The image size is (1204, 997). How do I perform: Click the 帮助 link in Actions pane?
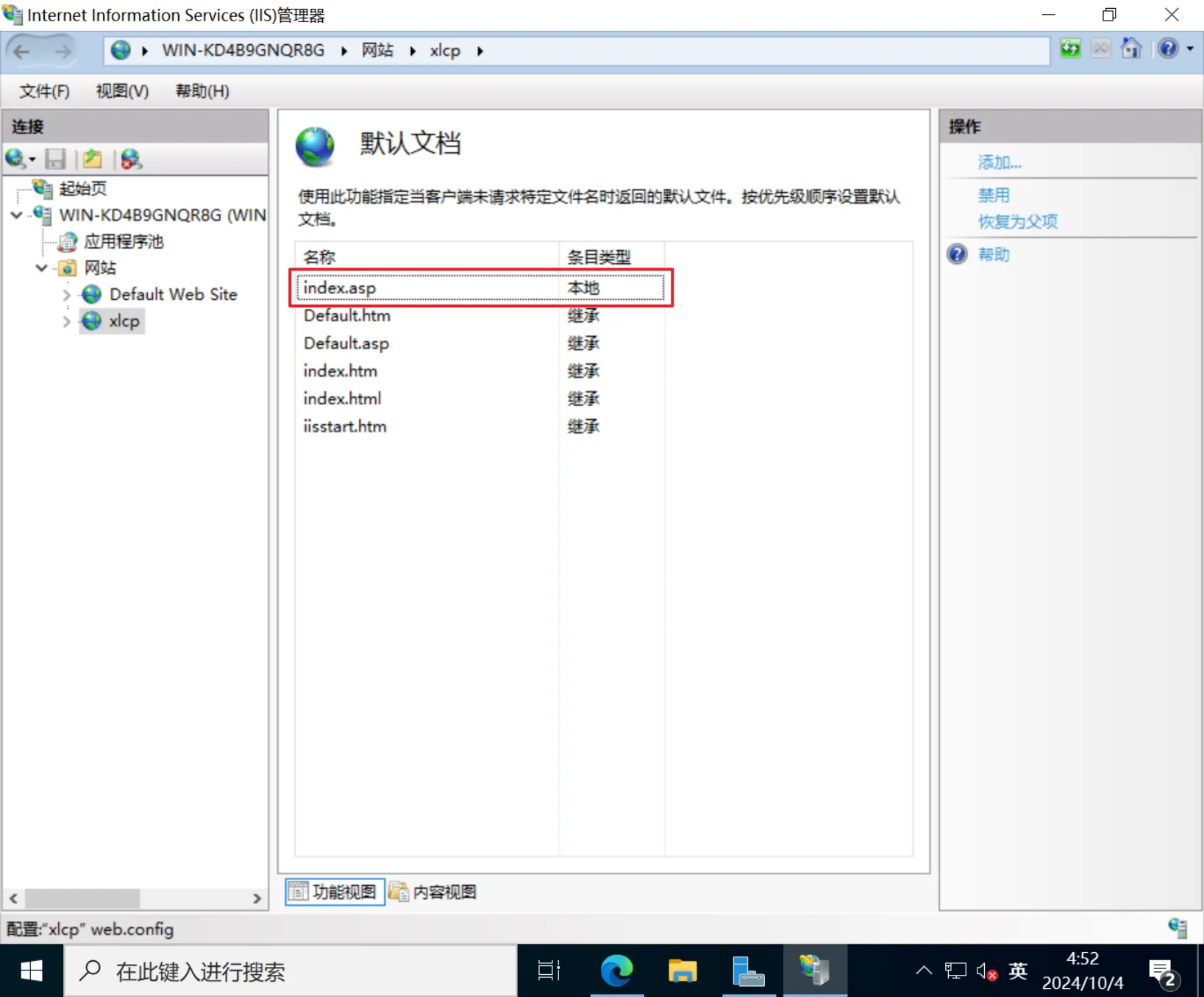point(994,255)
